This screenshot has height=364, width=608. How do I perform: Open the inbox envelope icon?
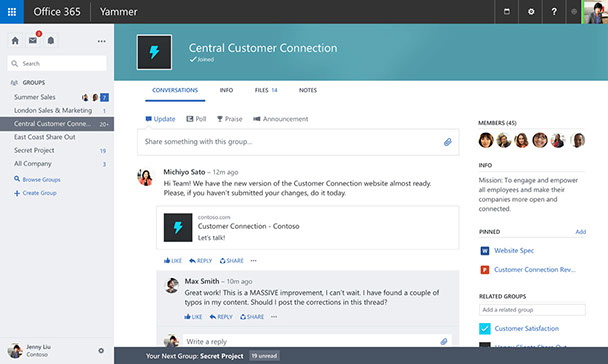point(33,40)
